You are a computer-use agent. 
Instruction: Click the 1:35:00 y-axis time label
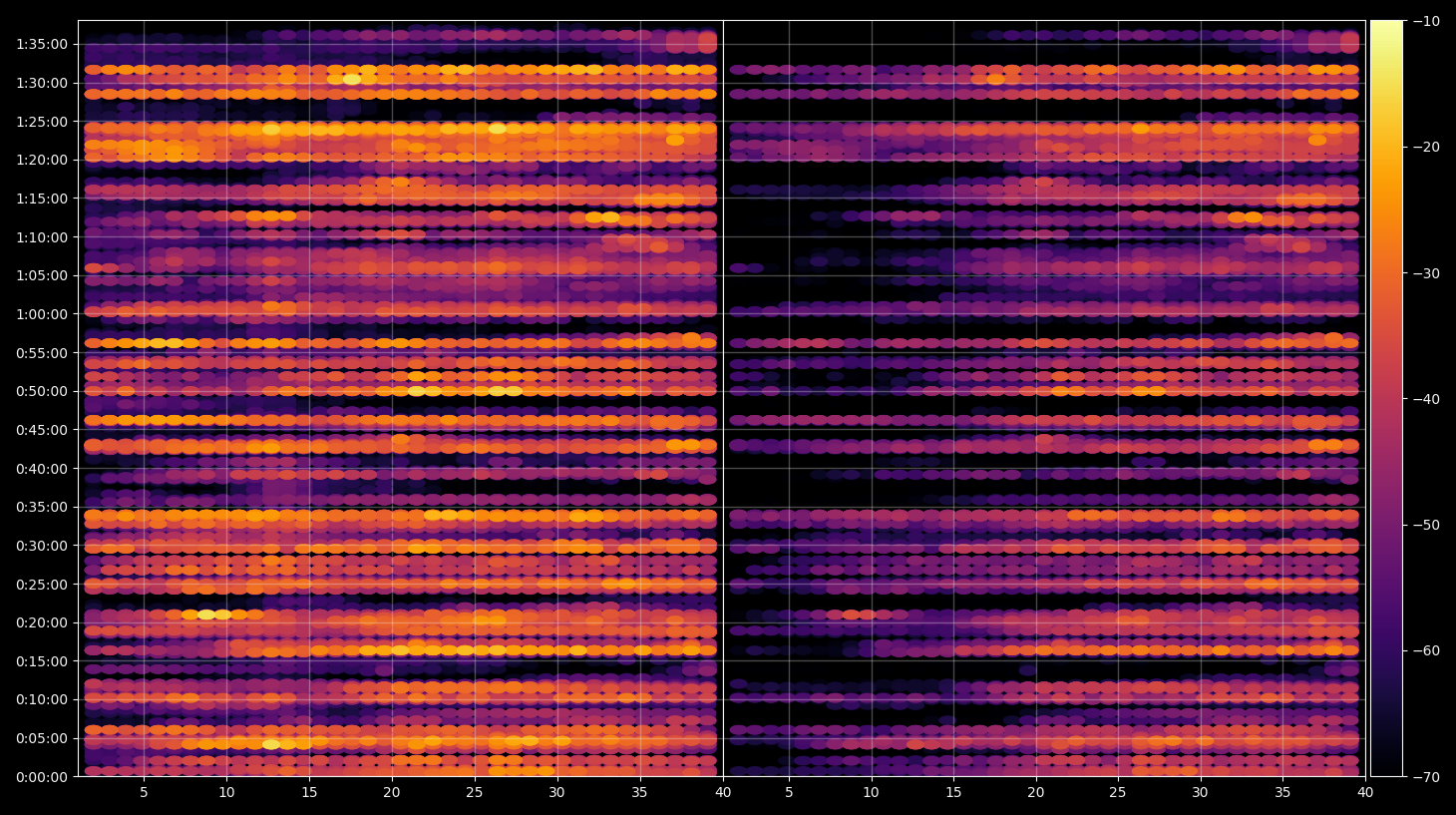pyautogui.click(x=42, y=44)
